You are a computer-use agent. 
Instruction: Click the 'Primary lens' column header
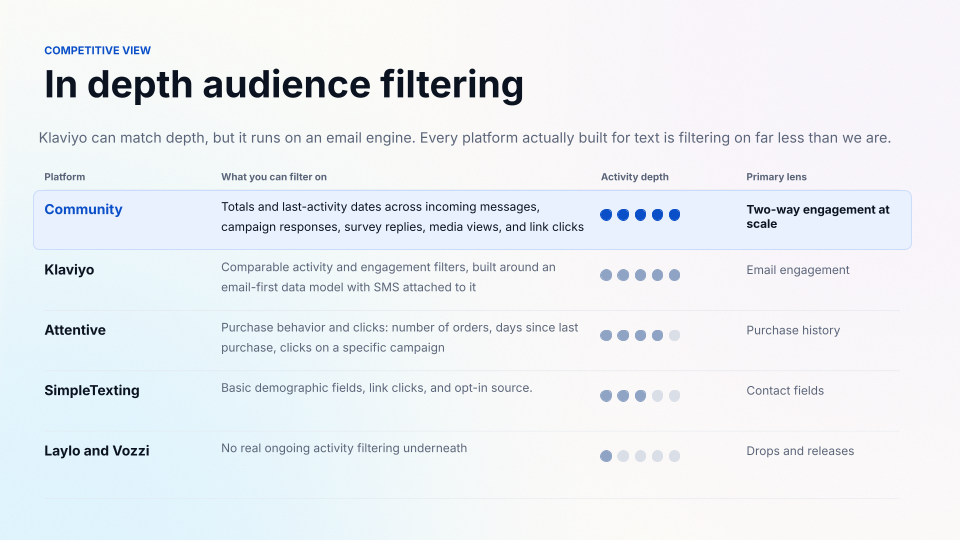776,177
